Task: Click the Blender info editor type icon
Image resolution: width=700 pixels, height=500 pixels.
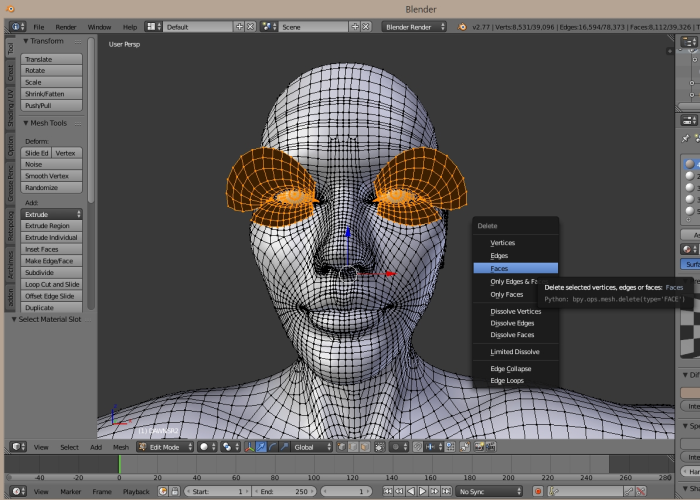Action: click(15, 27)
